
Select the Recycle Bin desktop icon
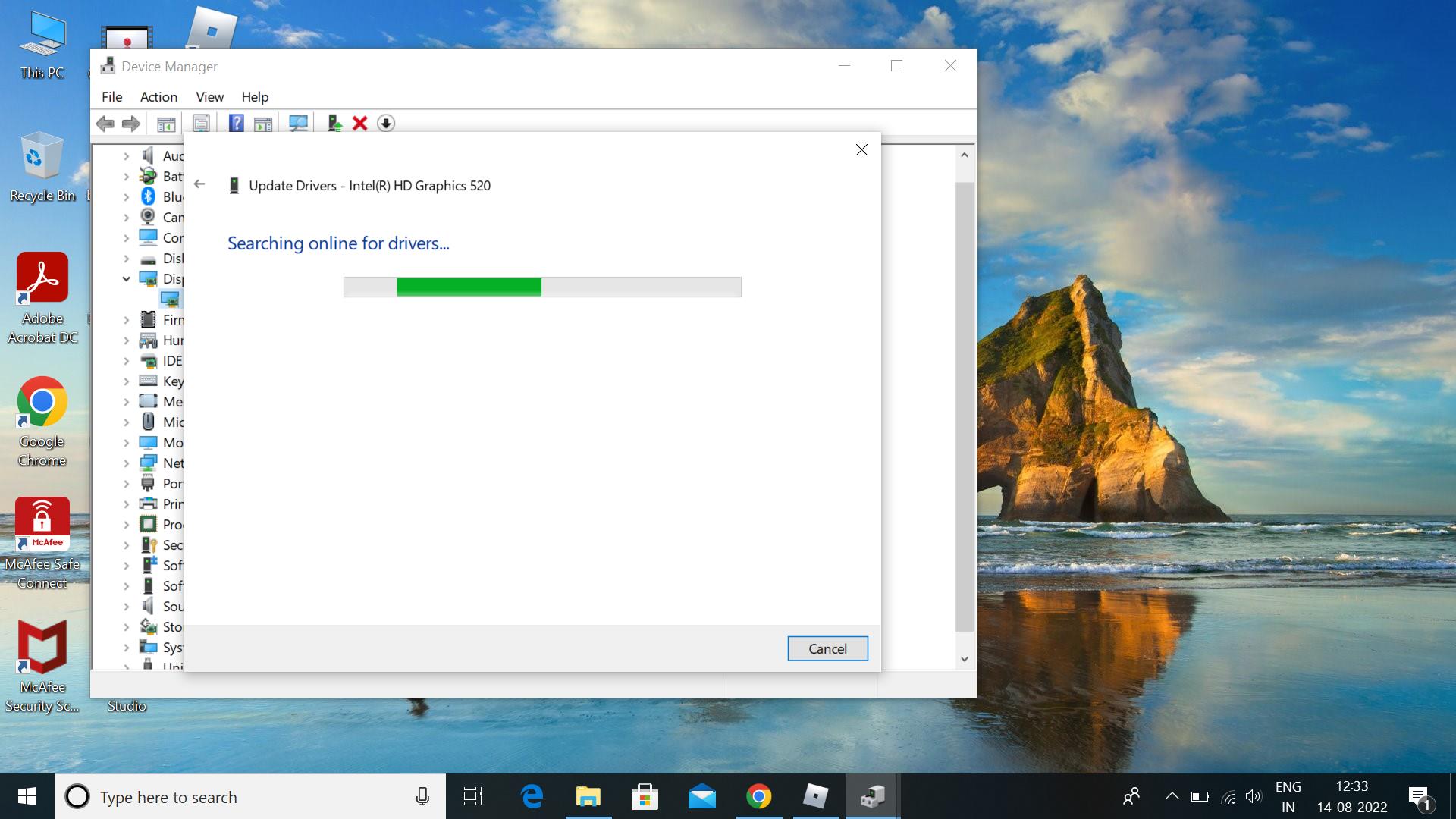tap(42, 168)
